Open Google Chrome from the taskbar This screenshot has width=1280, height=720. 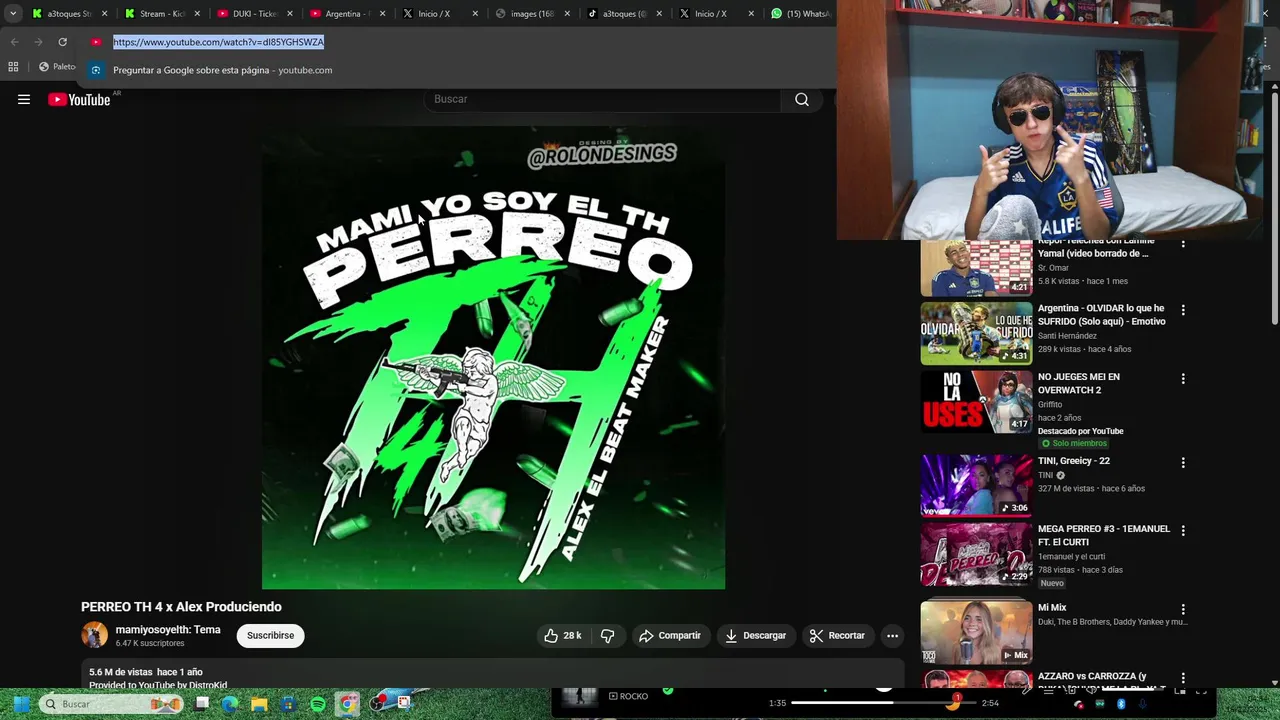tap(346, 704)
